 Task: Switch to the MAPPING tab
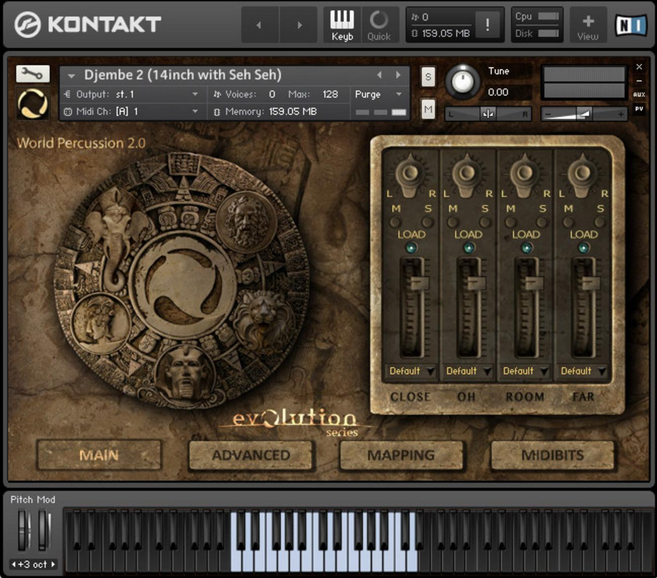coord(401,455)
